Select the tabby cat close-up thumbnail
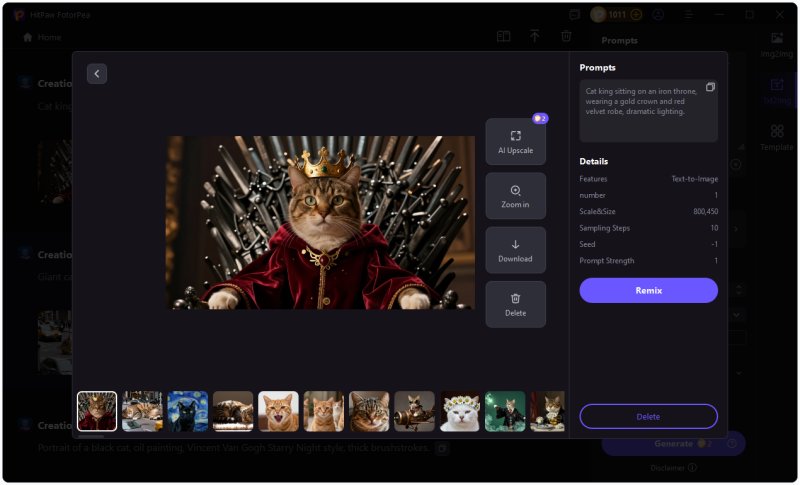 pos(369,411)
